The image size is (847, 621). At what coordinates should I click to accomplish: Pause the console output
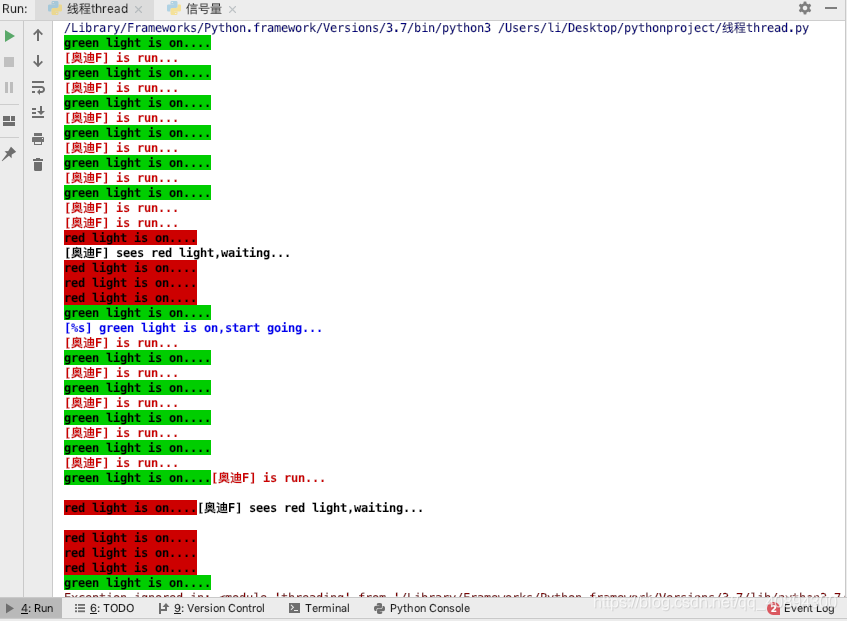pos(9,87)
